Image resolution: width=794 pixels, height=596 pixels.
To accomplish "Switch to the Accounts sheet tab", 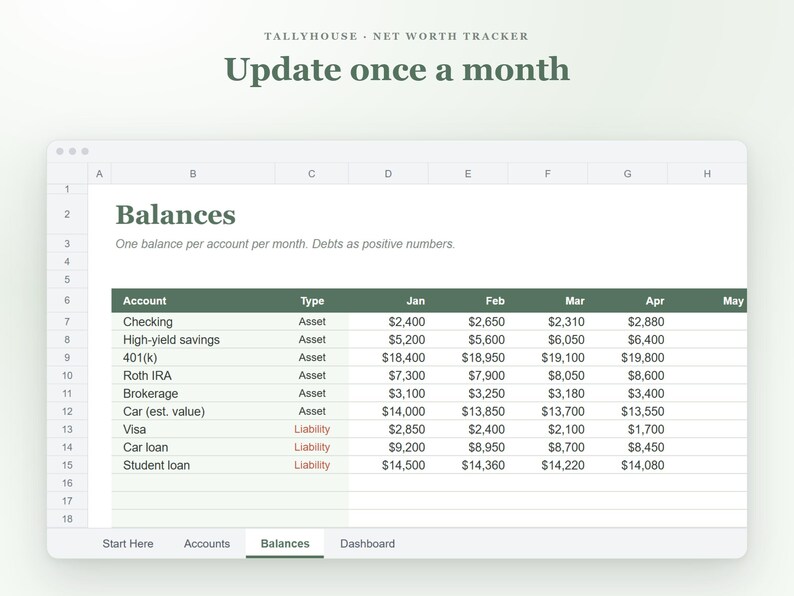I will [207, 543].
